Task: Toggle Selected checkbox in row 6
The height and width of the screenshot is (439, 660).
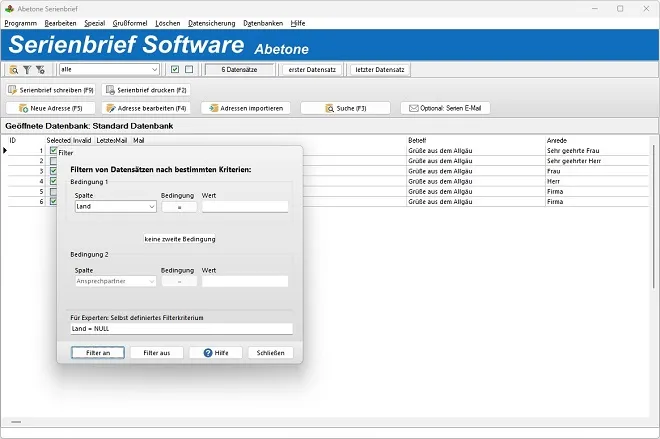Action: [x=53, y=202]
